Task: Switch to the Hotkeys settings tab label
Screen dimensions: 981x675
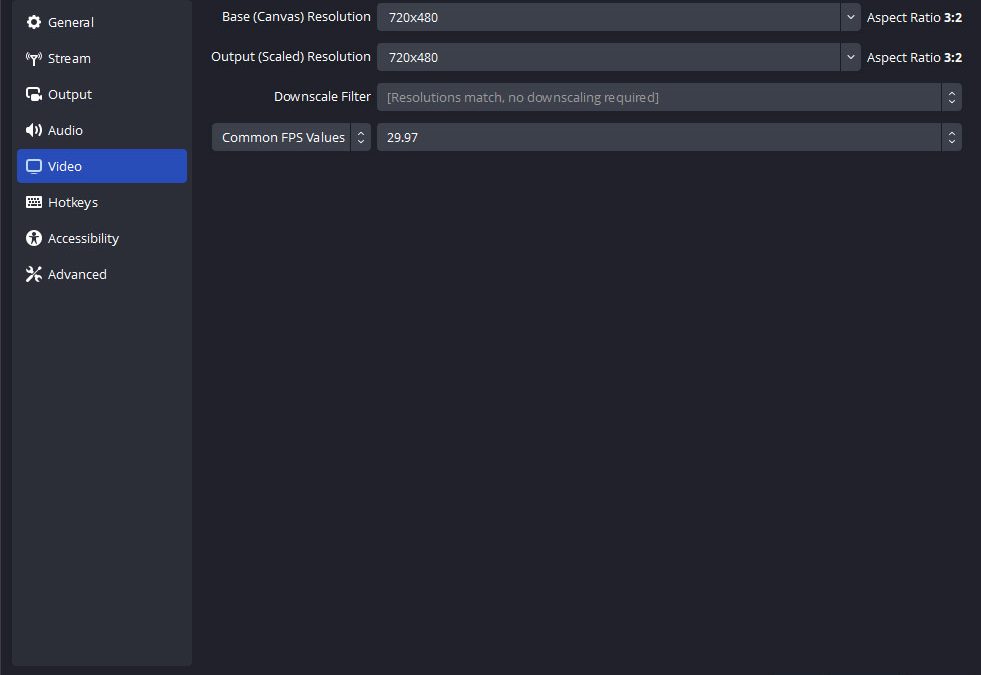Action: coord(73,202)
